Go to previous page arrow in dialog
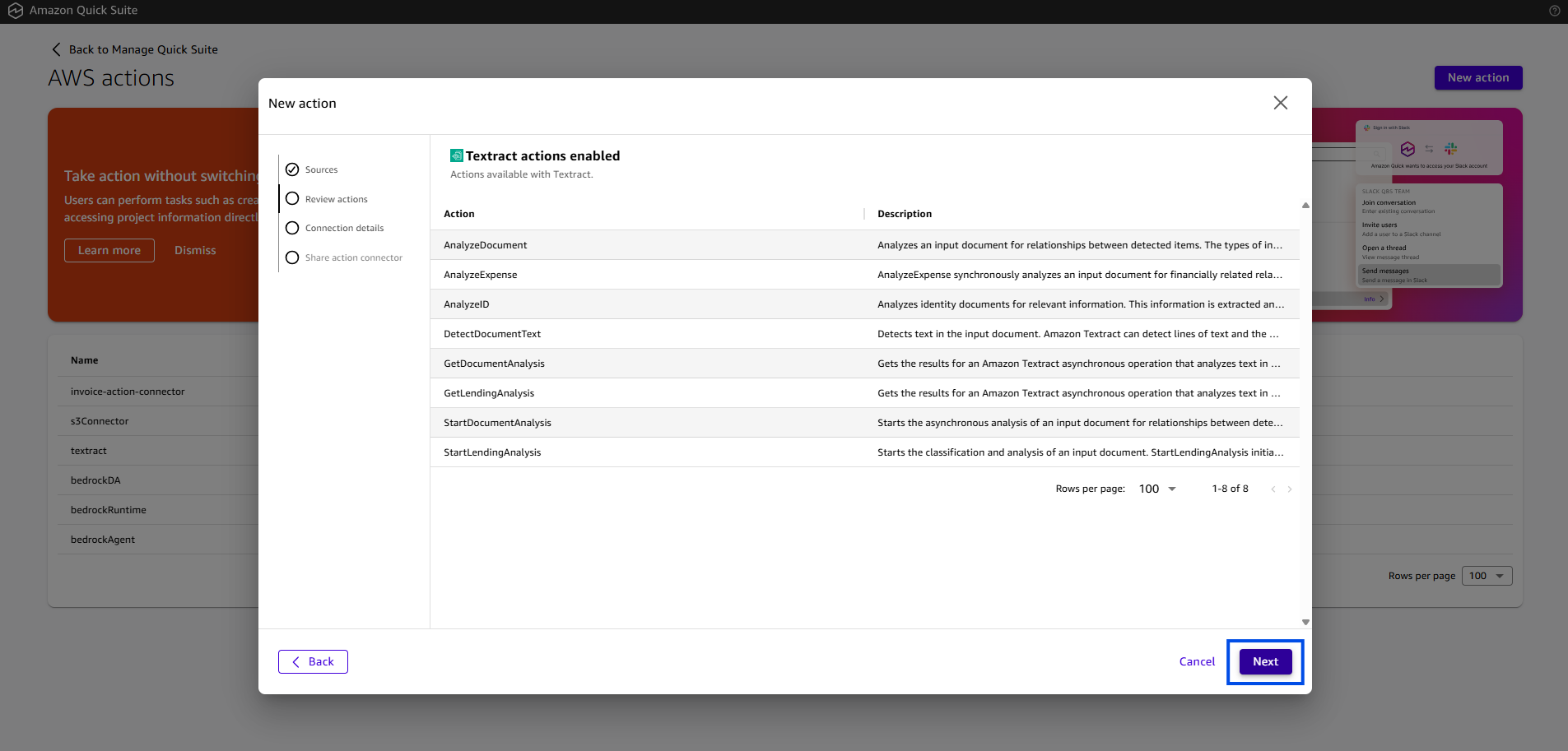Viewport: 1568px width, 751px height. [1273, 489]
